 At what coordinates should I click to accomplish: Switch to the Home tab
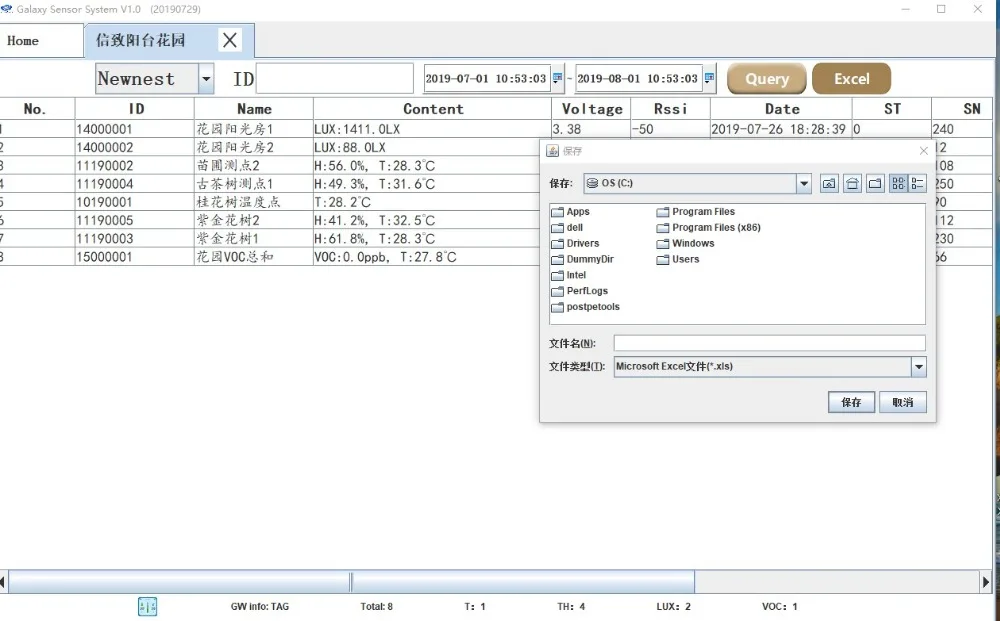point(23,41)
